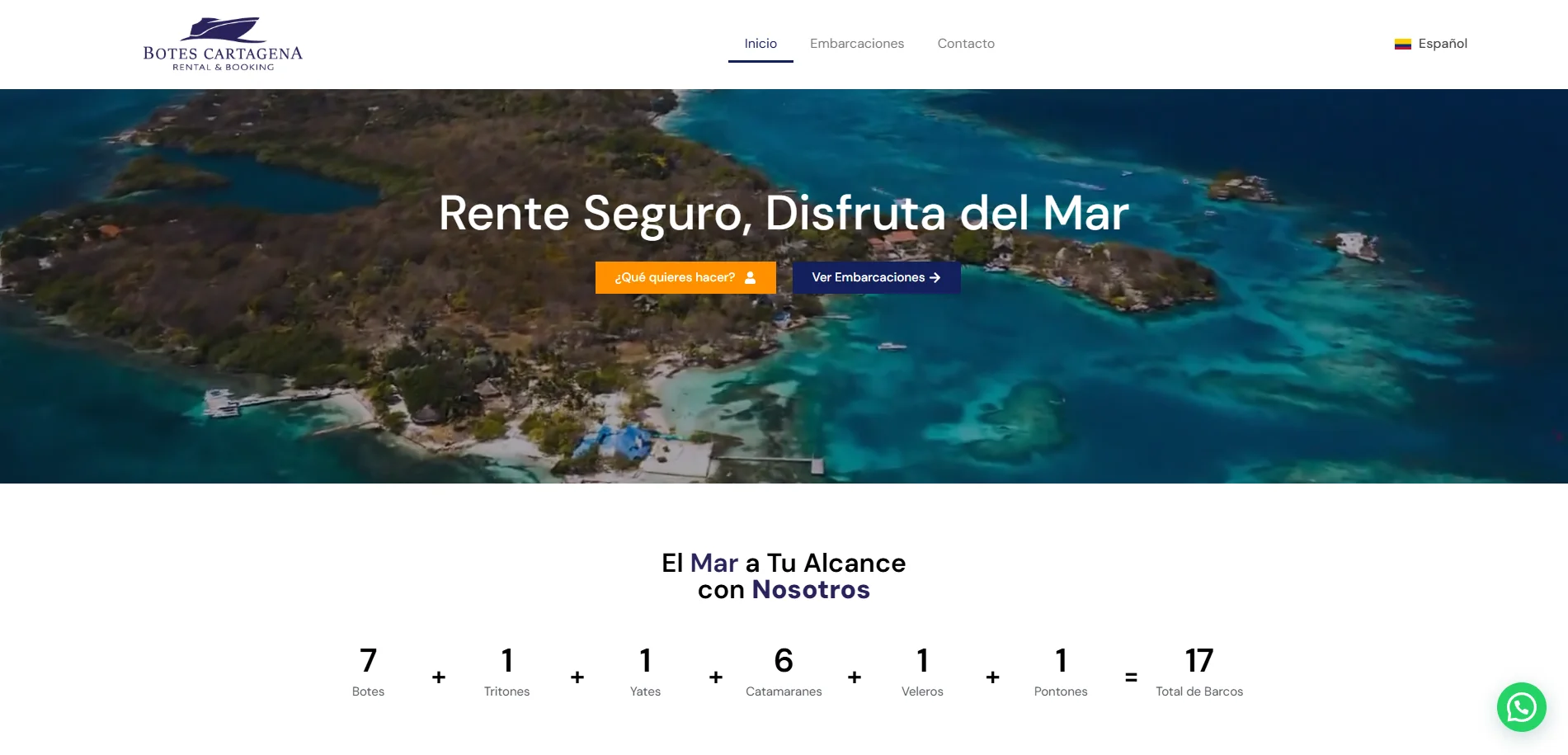Click the Catamaranes counter label
The width and height of the screenshot is (1568, 755).
(x=784, y=691)
